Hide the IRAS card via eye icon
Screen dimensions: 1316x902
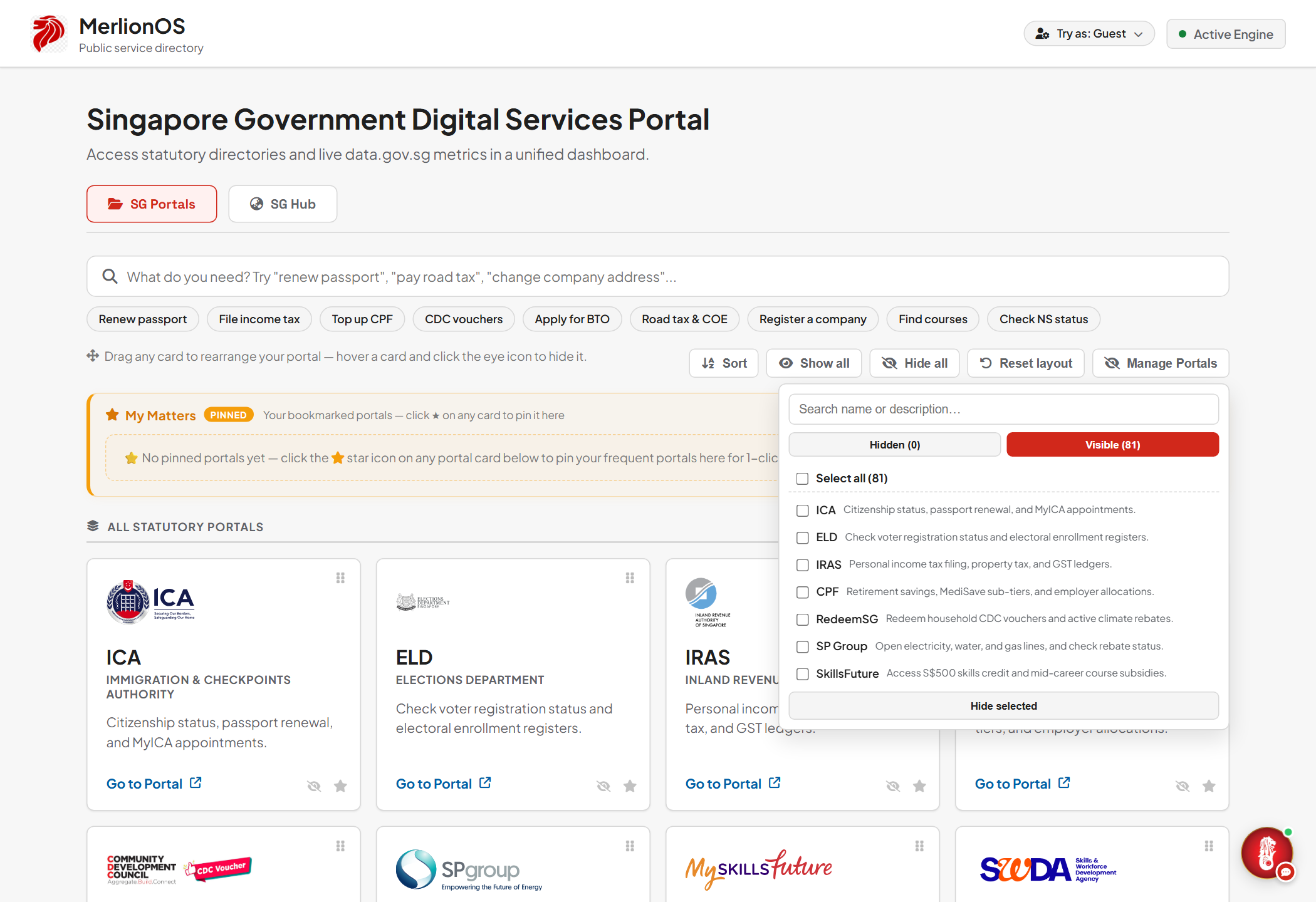893,786
